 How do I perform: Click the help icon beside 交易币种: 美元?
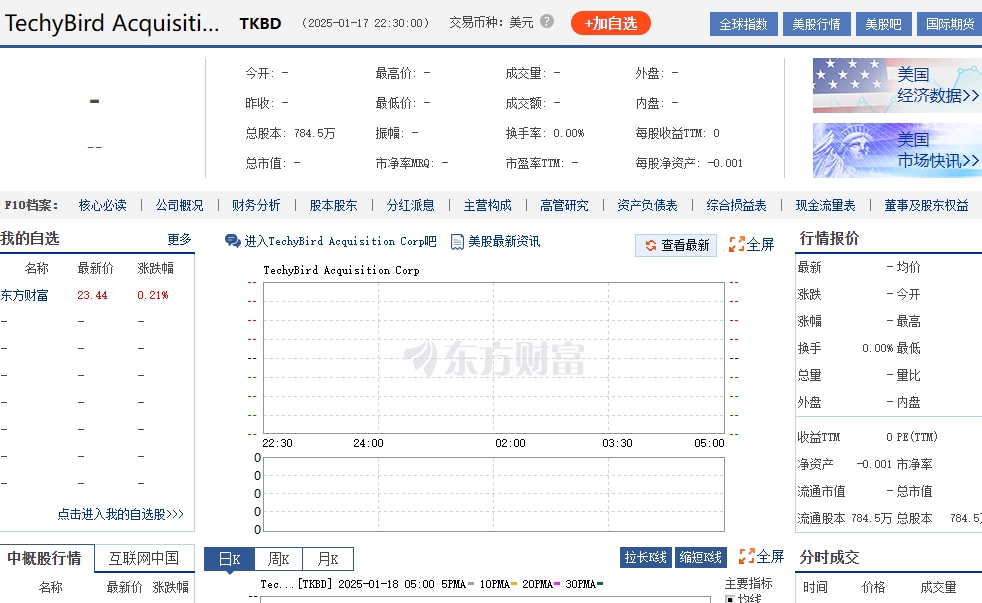point(547,22)
